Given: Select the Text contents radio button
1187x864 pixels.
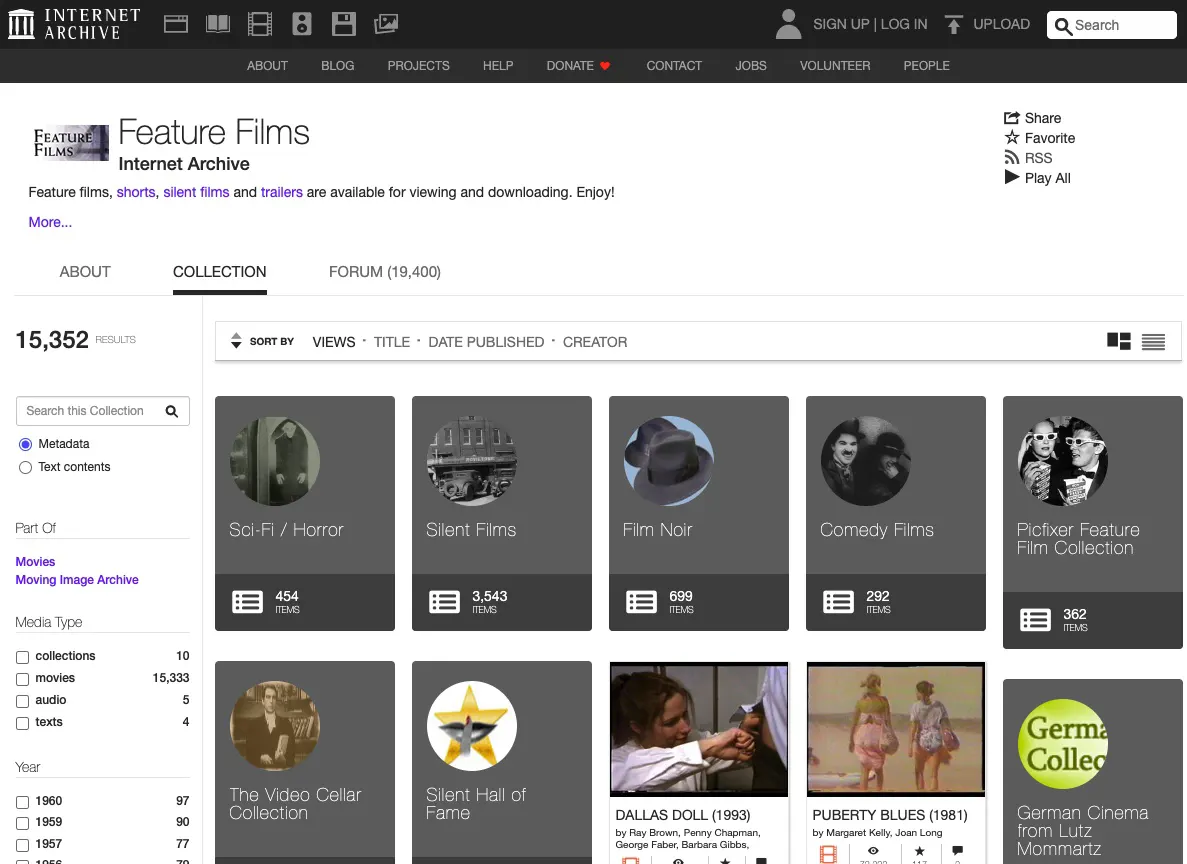Looking at the screenshot, I should click(26, 467).
